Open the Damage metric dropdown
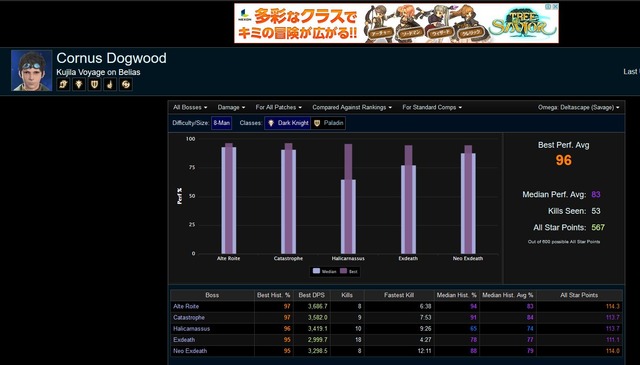Viewport: 640px width, 365px height. (231, 107)
